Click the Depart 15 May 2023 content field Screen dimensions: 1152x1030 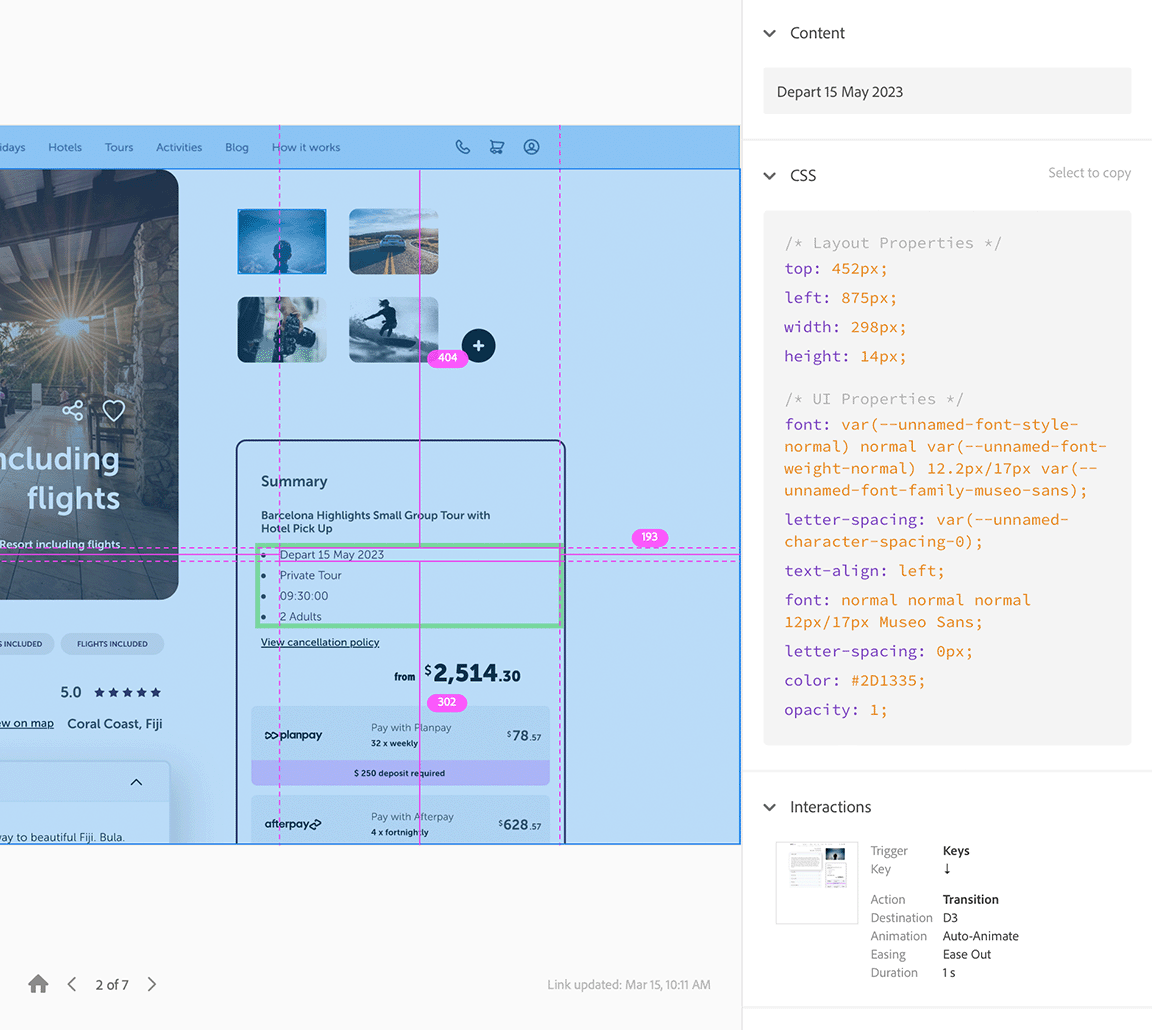[947, 91]
